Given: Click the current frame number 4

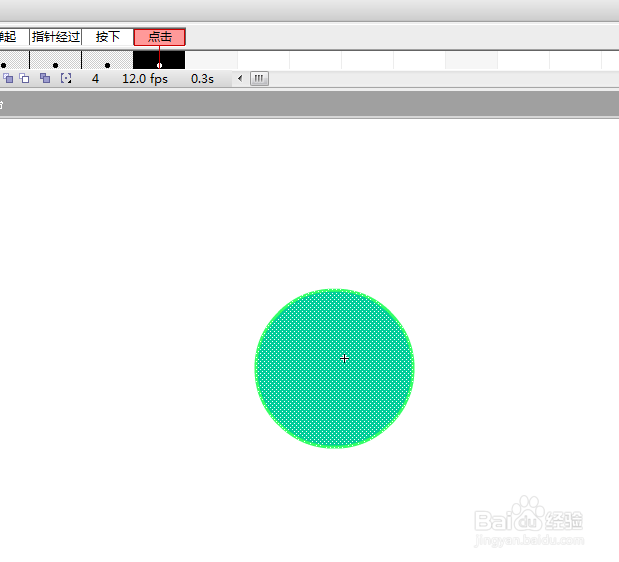Looking at the screenshot, I should [95, 79].
